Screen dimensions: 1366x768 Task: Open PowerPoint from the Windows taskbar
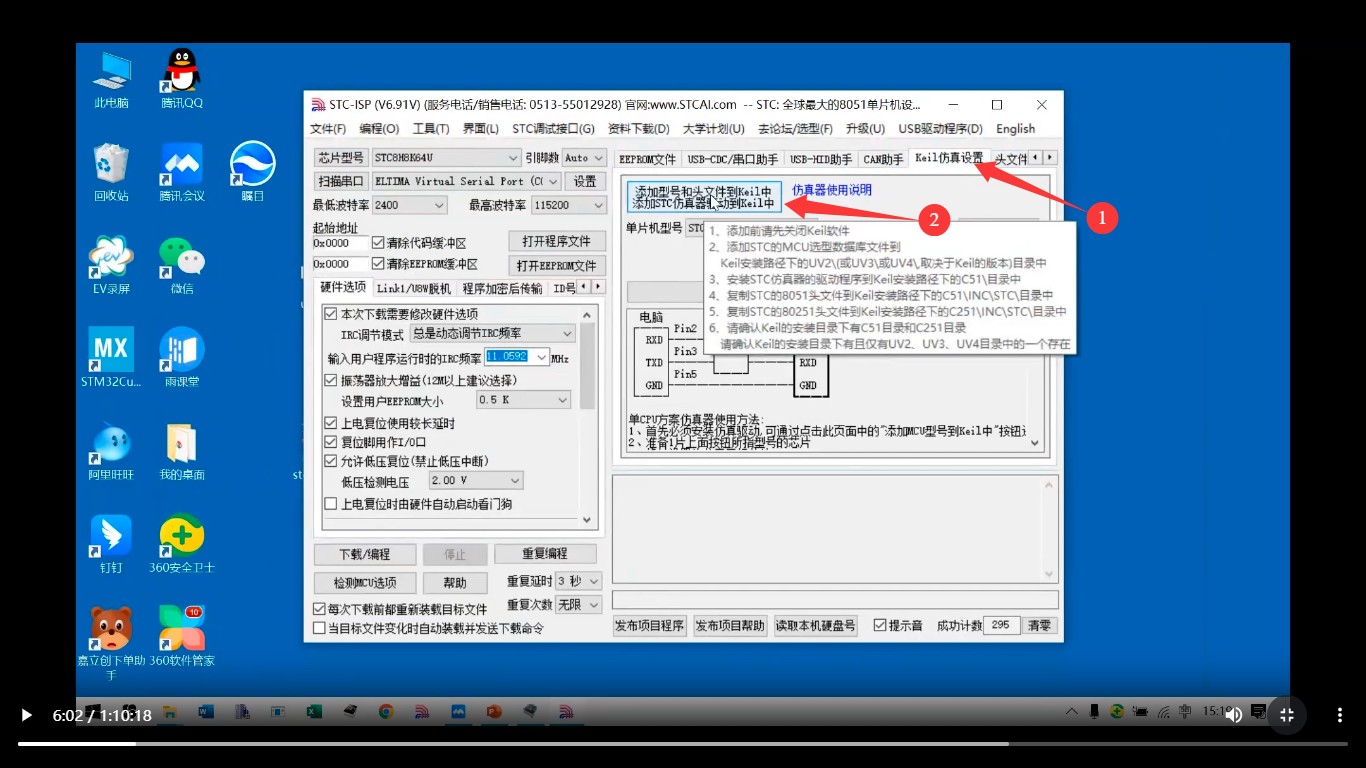pos(493,712)
